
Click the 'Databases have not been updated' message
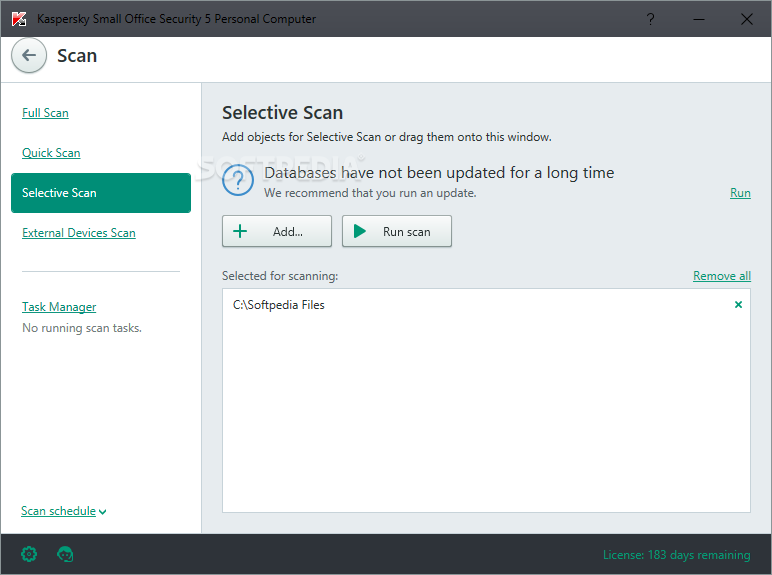click(439, 173)
